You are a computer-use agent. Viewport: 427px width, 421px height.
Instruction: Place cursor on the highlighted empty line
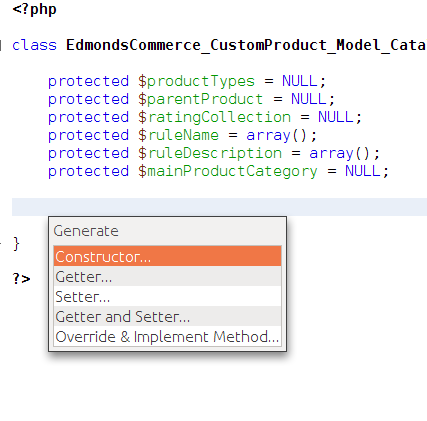click(219, 207)
